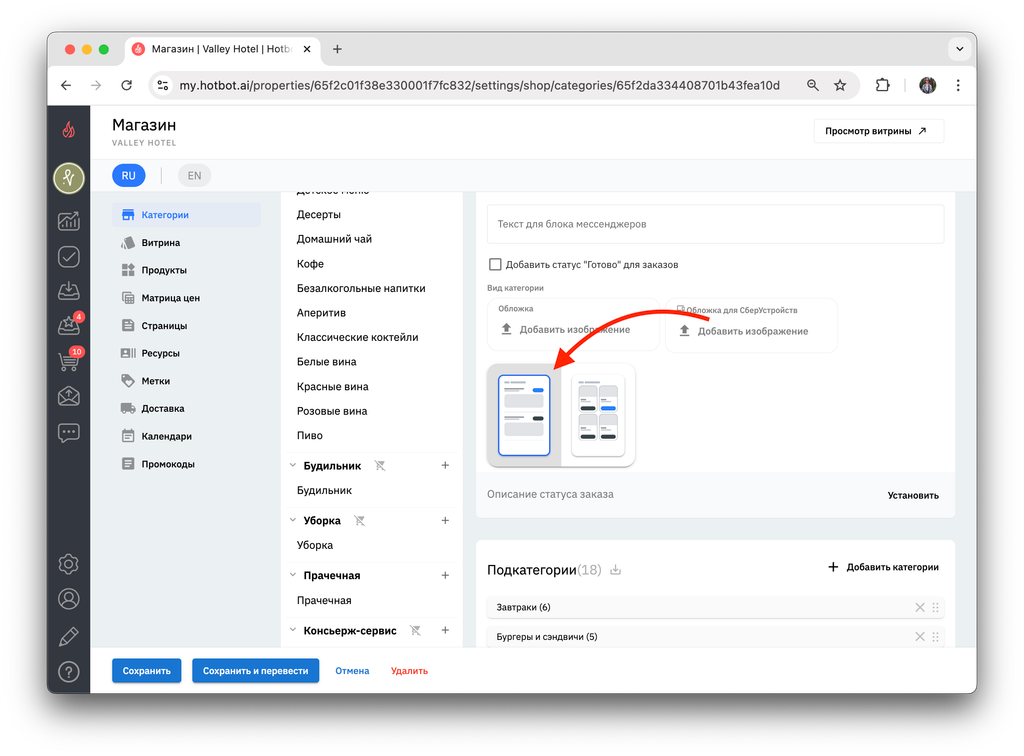Collapse the Прачечная category group
The height and width of the screenshot is (756, 1024).
click(293, 575)
